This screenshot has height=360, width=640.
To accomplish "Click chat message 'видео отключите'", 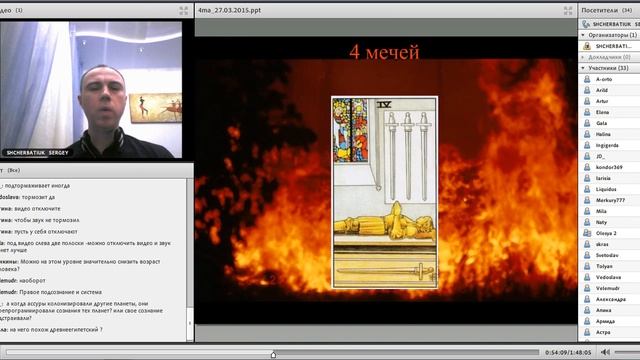I will point(37,209).
